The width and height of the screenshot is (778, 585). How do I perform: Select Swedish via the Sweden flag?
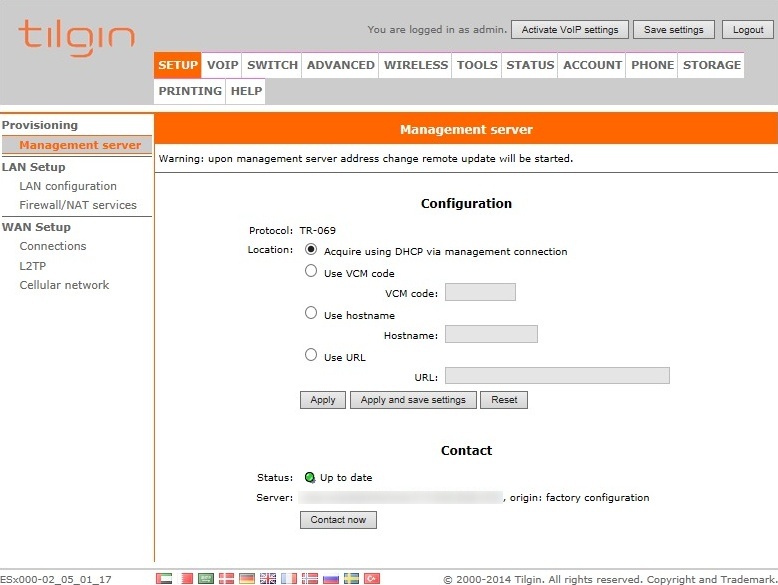pos(351,578)
